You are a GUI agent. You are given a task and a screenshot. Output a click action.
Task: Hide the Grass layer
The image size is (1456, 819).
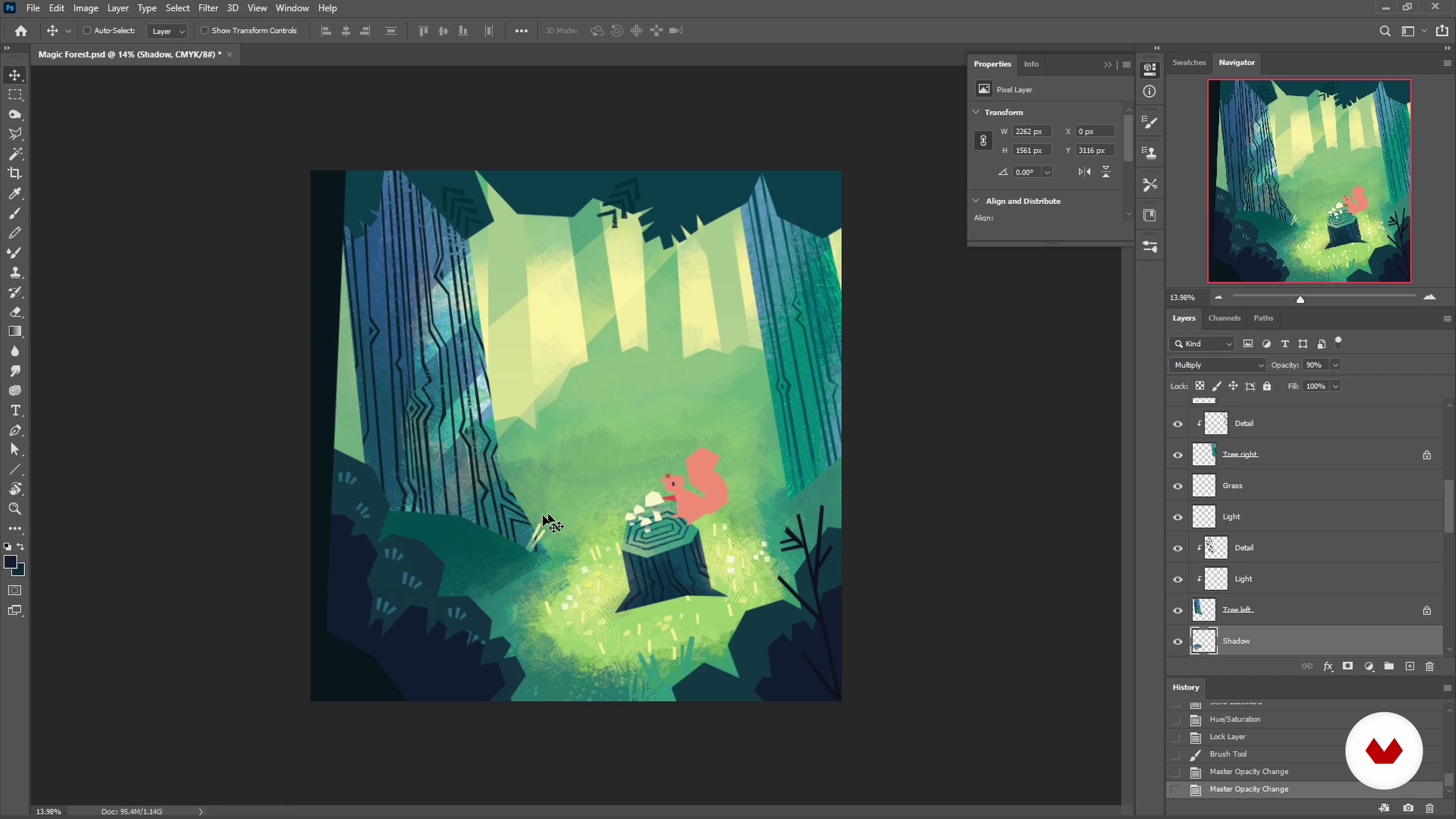point(1178,486)
